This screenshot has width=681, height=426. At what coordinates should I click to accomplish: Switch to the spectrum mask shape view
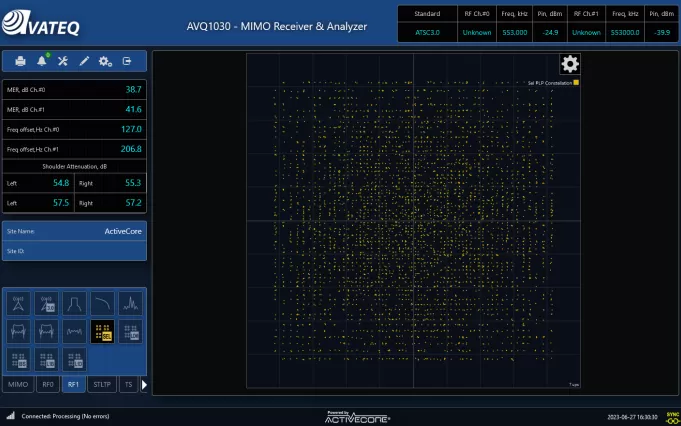(74, 303)
